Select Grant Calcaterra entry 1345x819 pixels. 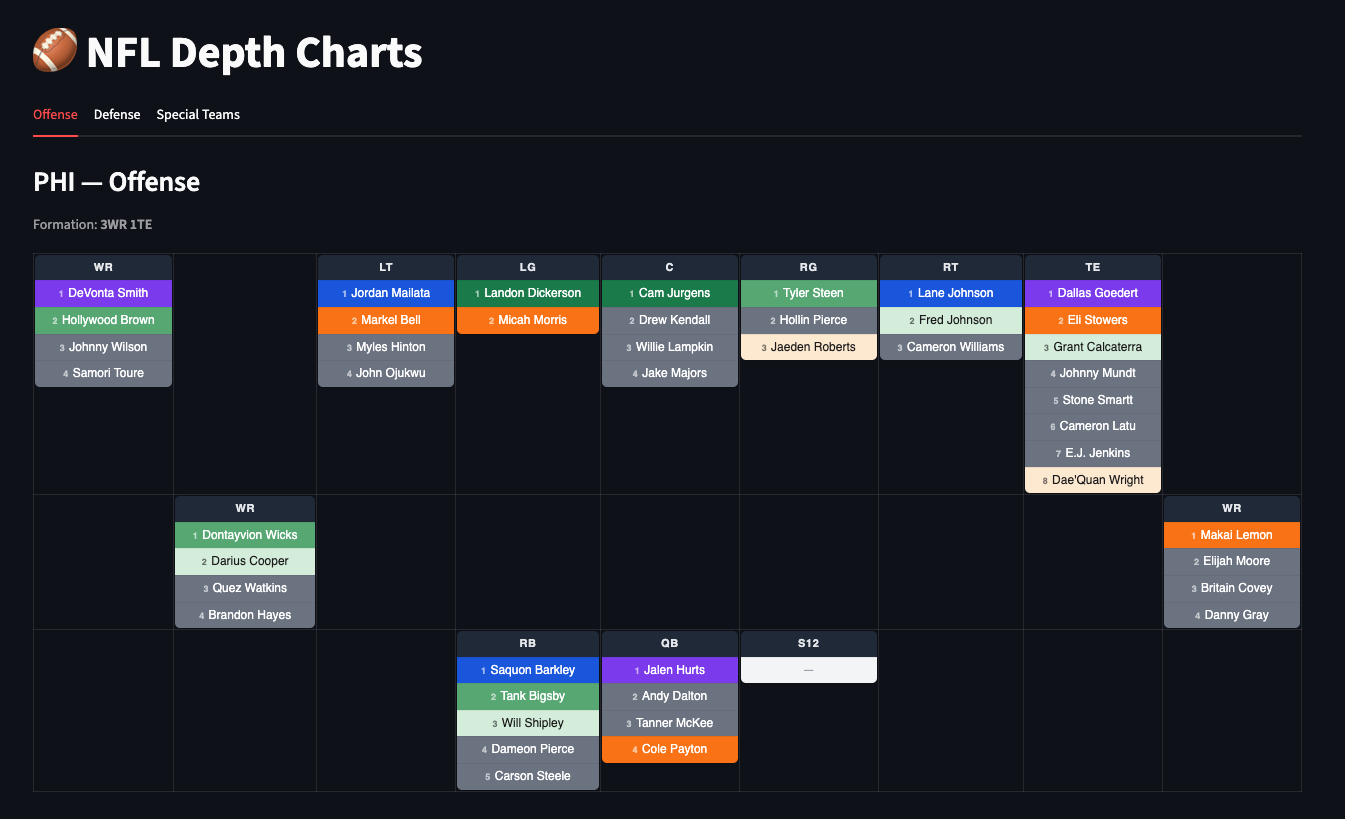tap(1093, 347)
